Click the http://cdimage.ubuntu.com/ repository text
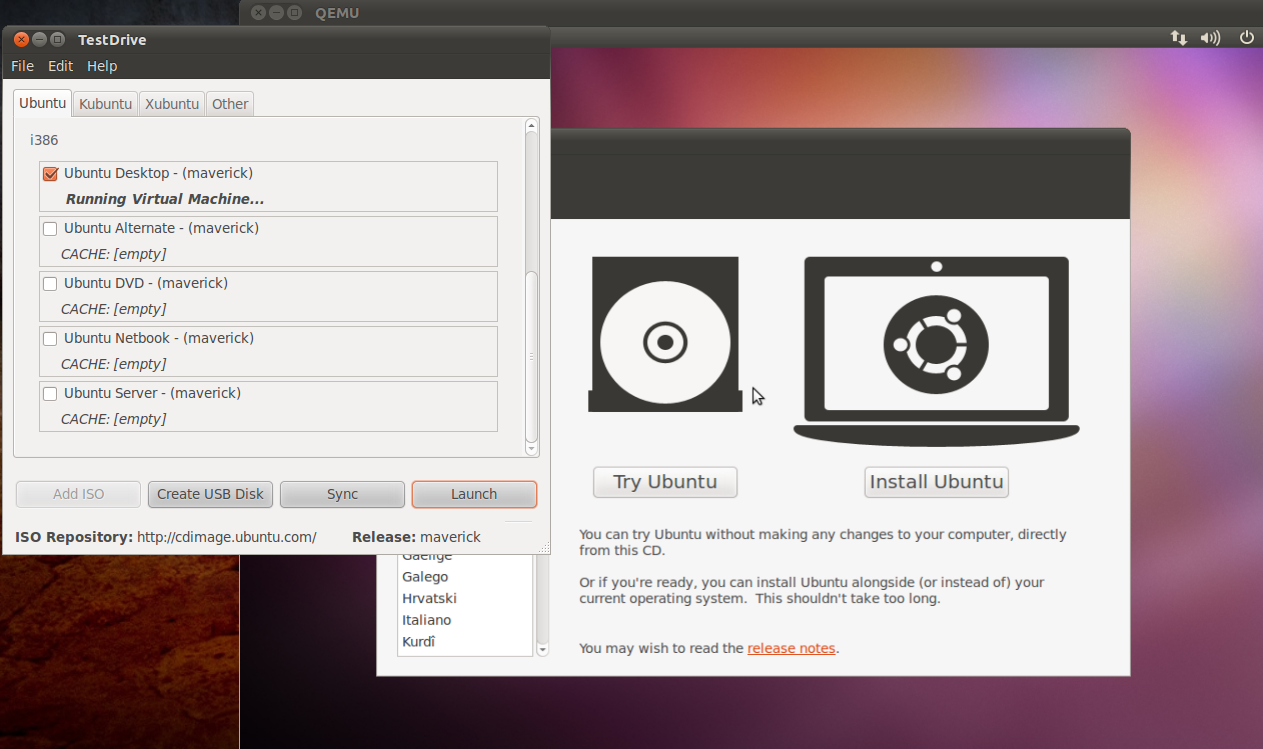1263x749 pixels. (227, 537)
